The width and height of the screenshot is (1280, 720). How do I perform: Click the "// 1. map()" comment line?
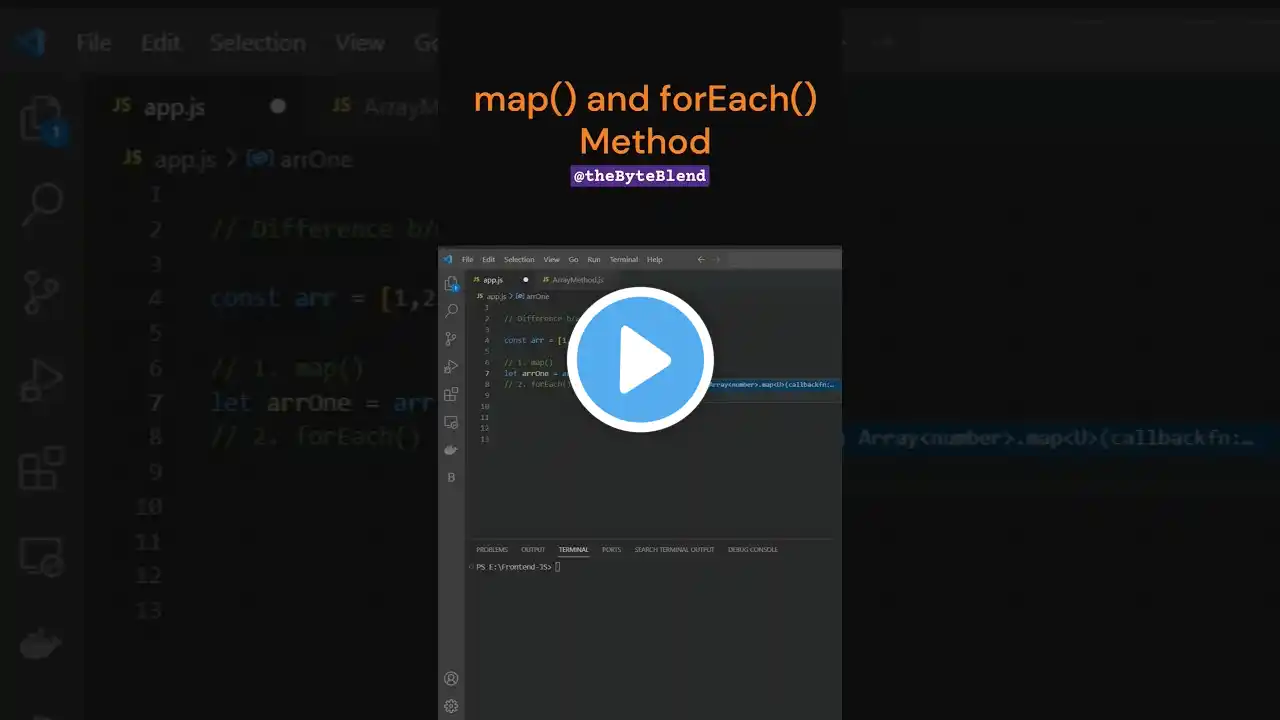[x=529, y=362]
